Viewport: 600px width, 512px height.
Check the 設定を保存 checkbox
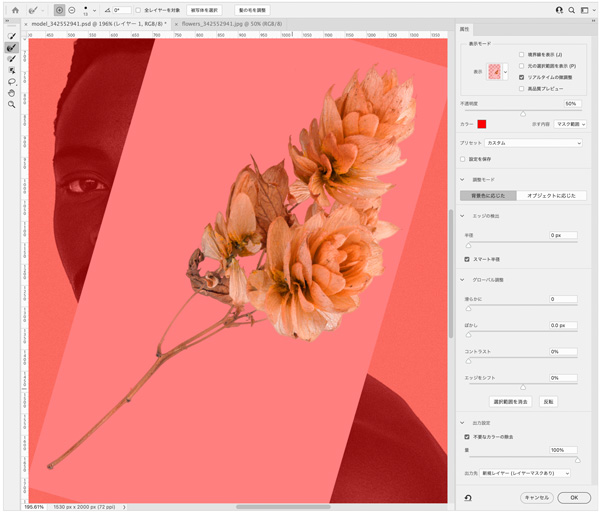click(463, 159)
